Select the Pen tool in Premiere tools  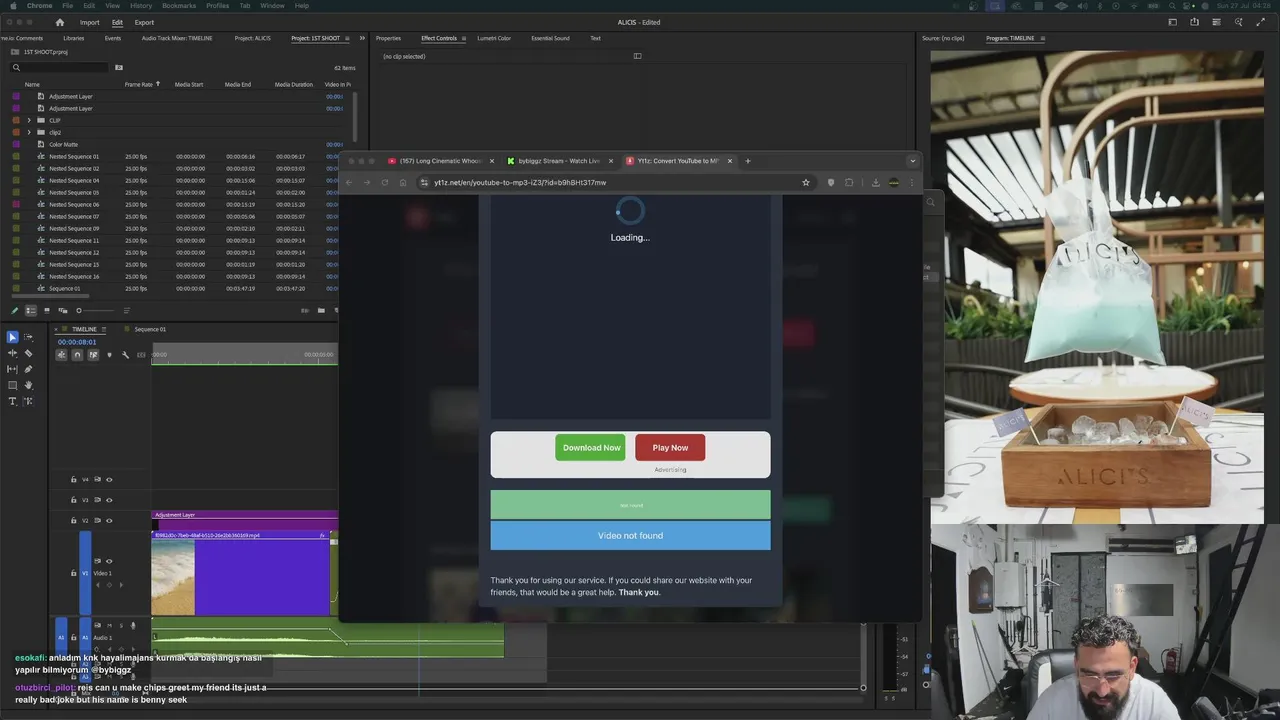coord(28,369)
